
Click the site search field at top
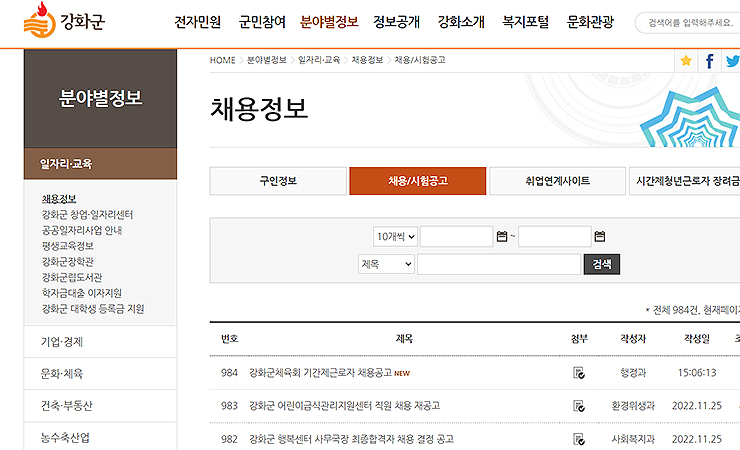[x=689, y=23]
